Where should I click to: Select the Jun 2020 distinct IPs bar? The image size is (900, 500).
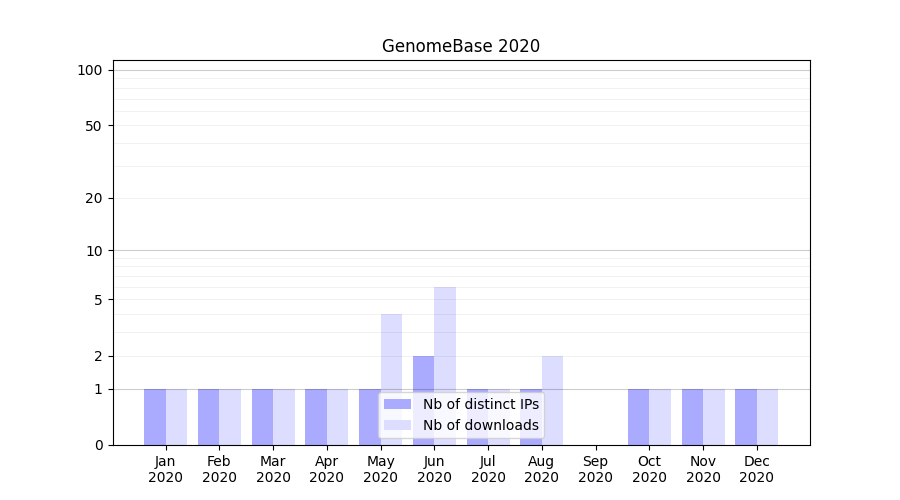[423, 400]
